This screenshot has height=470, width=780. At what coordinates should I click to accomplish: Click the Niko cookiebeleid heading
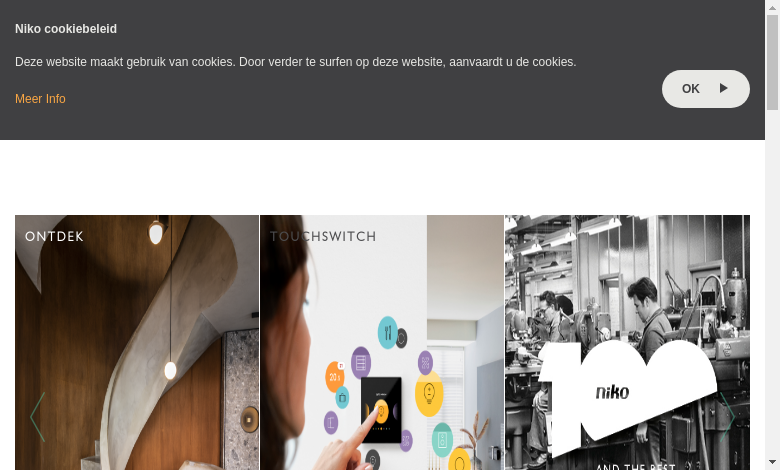(66, 29)
